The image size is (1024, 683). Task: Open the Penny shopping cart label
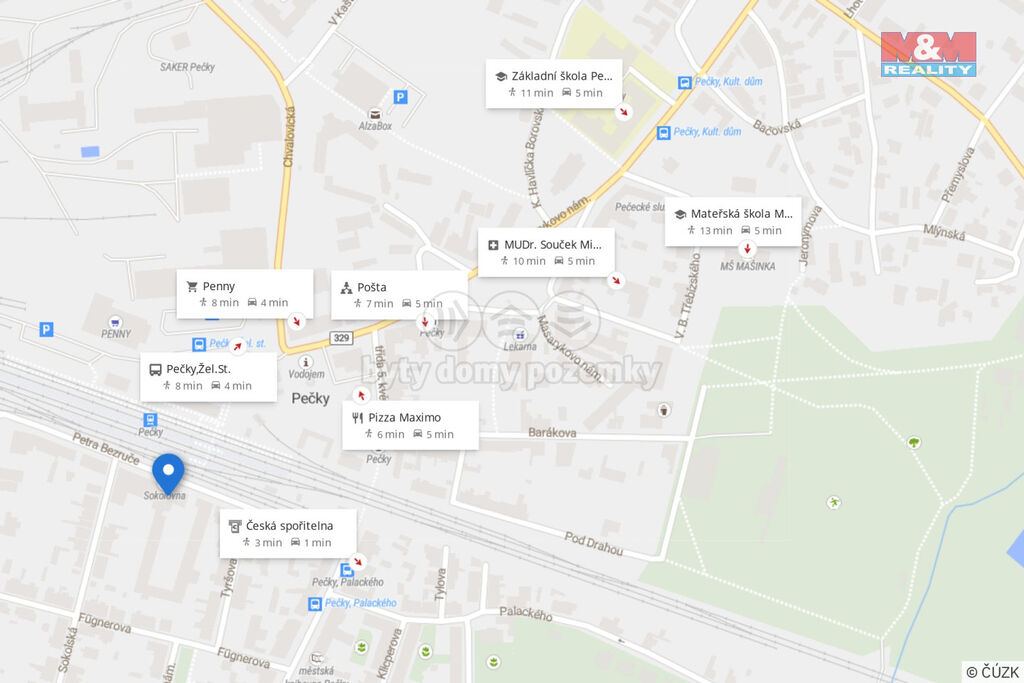[245, 294]
